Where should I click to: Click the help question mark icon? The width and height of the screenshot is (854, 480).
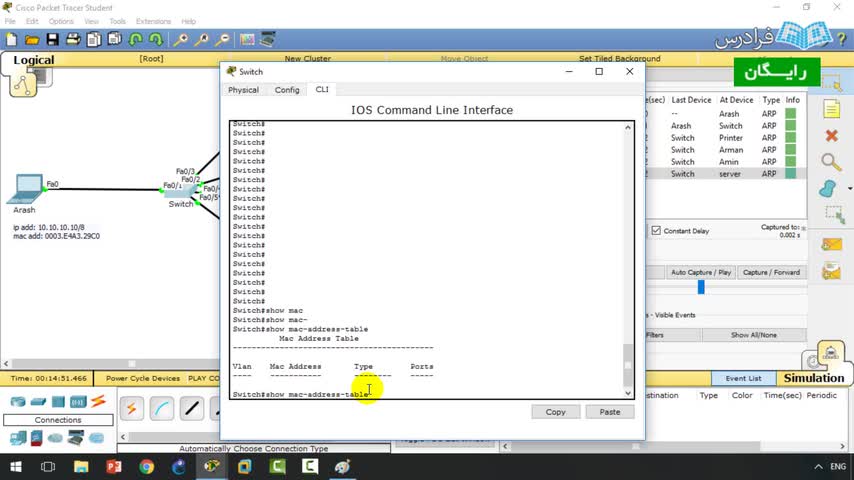coord(841,39)
